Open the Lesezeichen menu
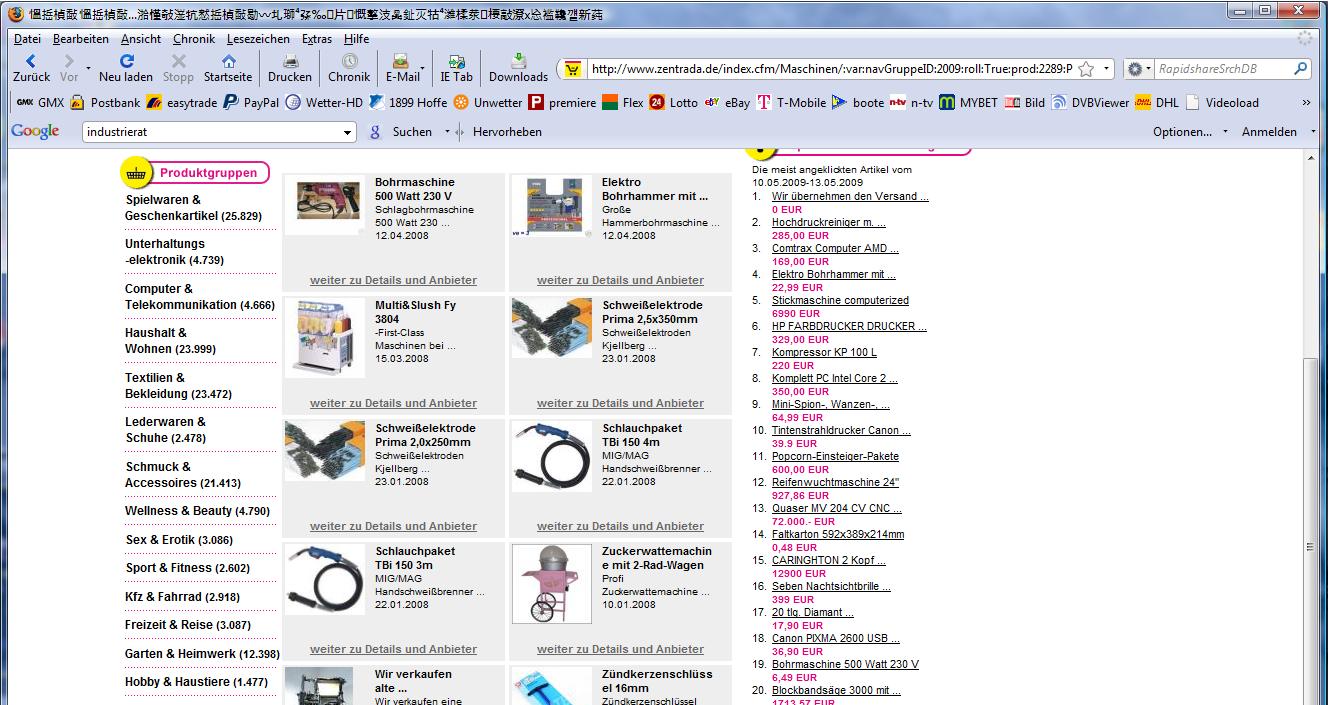 (x=258, y=39)
